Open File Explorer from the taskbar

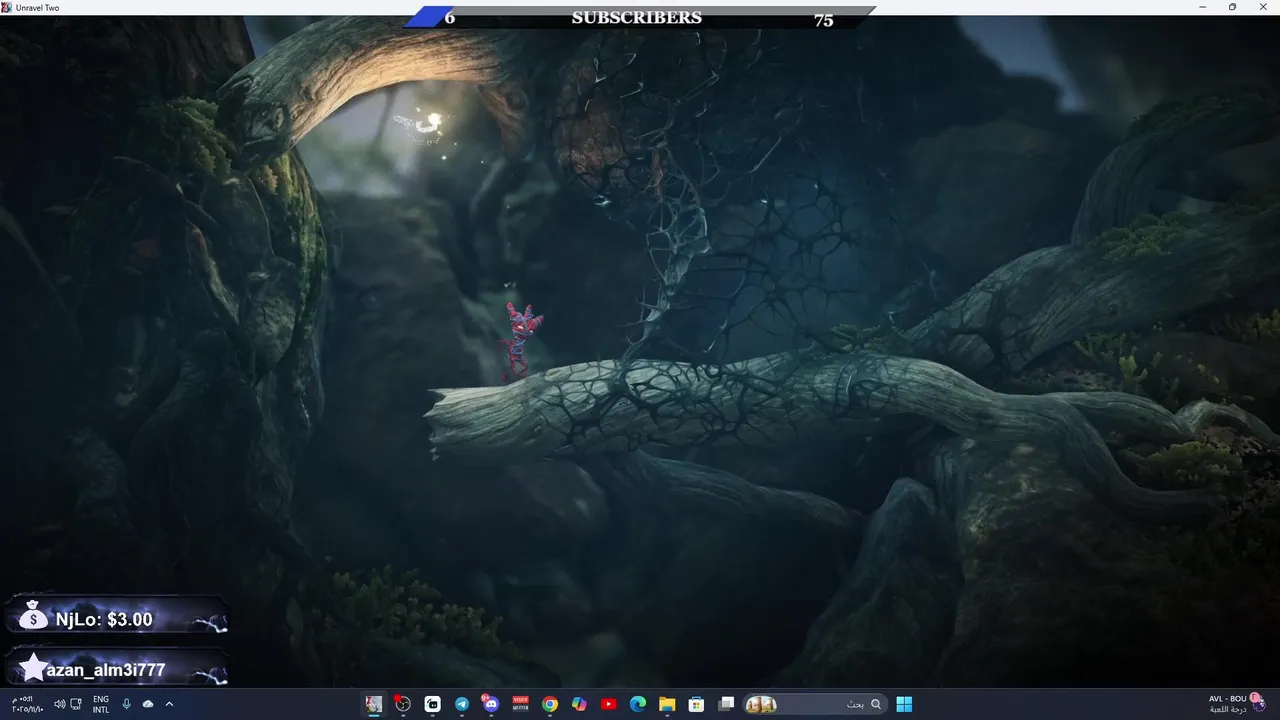point(667,704)
